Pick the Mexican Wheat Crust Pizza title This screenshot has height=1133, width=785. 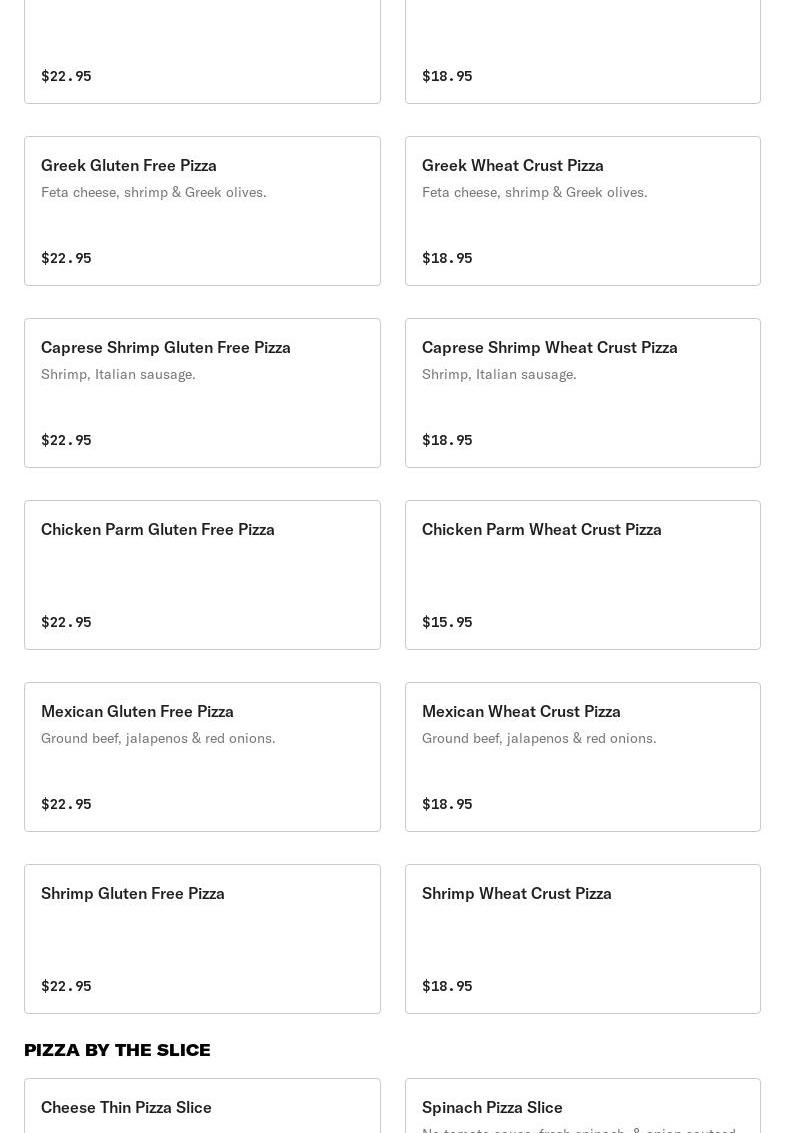[x=521, y=711]
